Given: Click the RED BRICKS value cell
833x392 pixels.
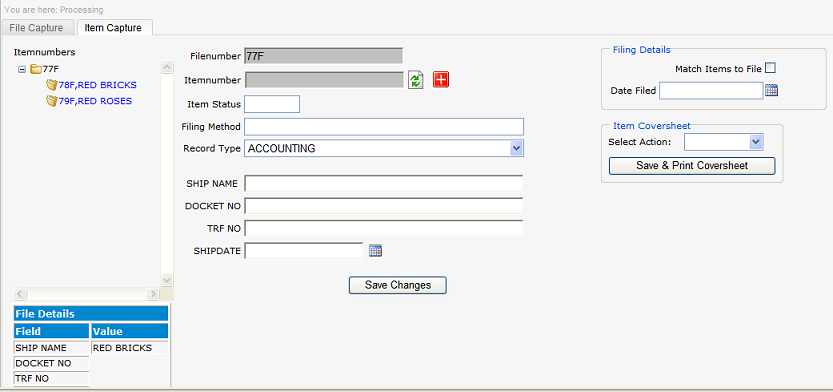Looking at the screenshot, I should 130,348.
